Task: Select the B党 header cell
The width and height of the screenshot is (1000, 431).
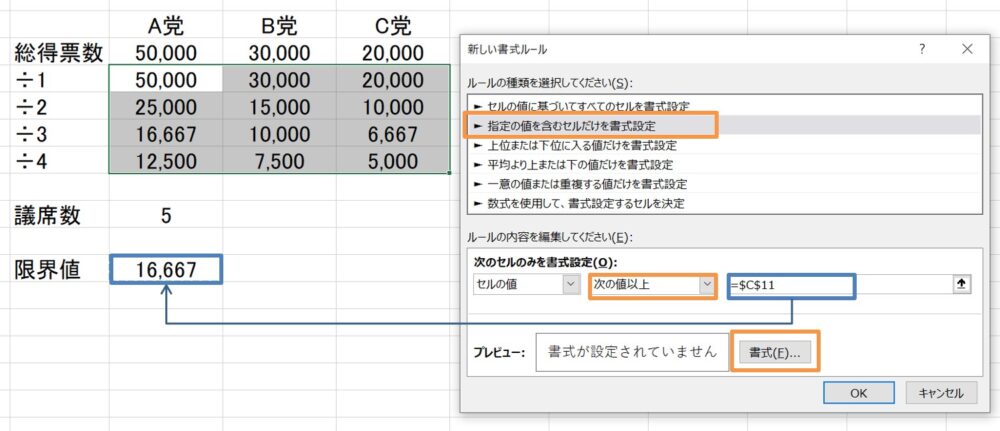Action: coord(279,26)
